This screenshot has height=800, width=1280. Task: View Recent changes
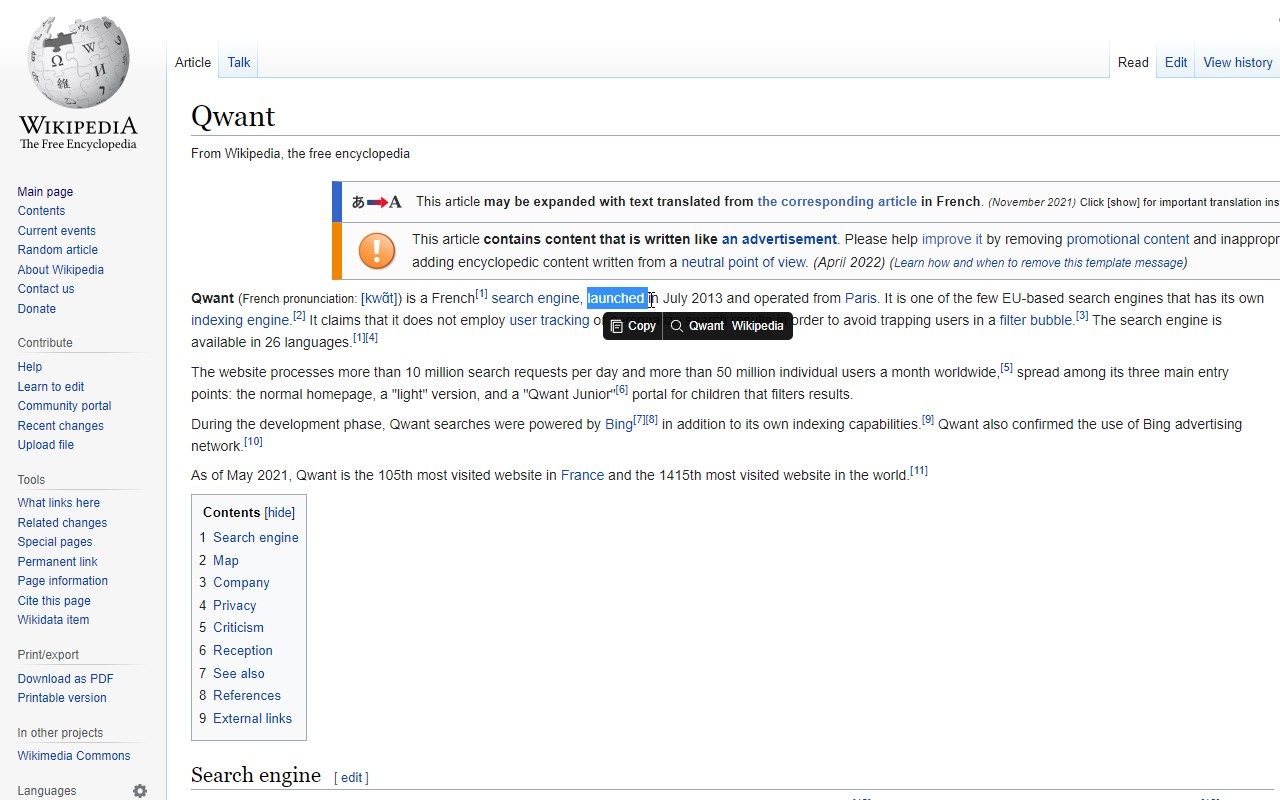(x=61, y=426)
